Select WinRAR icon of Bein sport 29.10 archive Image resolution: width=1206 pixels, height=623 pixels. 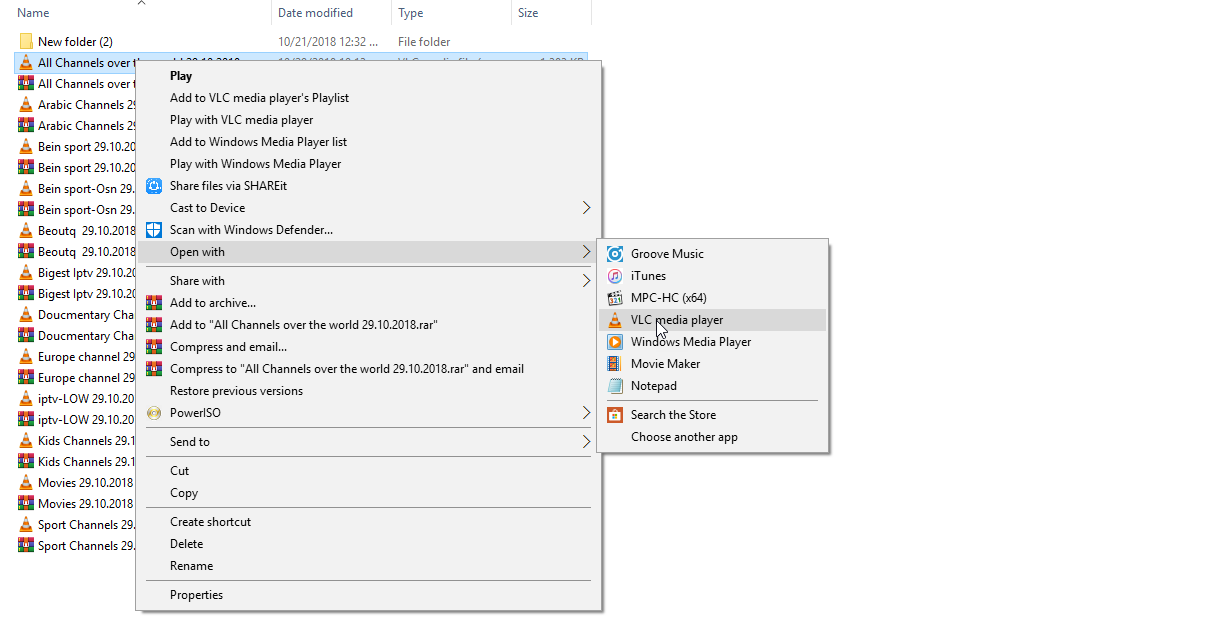pos(26,168)
